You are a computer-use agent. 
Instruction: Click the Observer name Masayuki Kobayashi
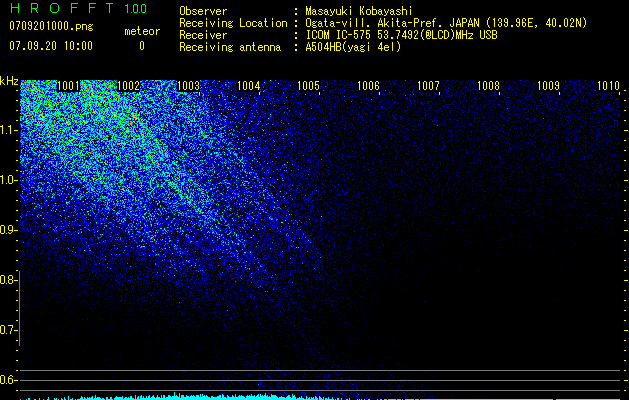(359, 12)
